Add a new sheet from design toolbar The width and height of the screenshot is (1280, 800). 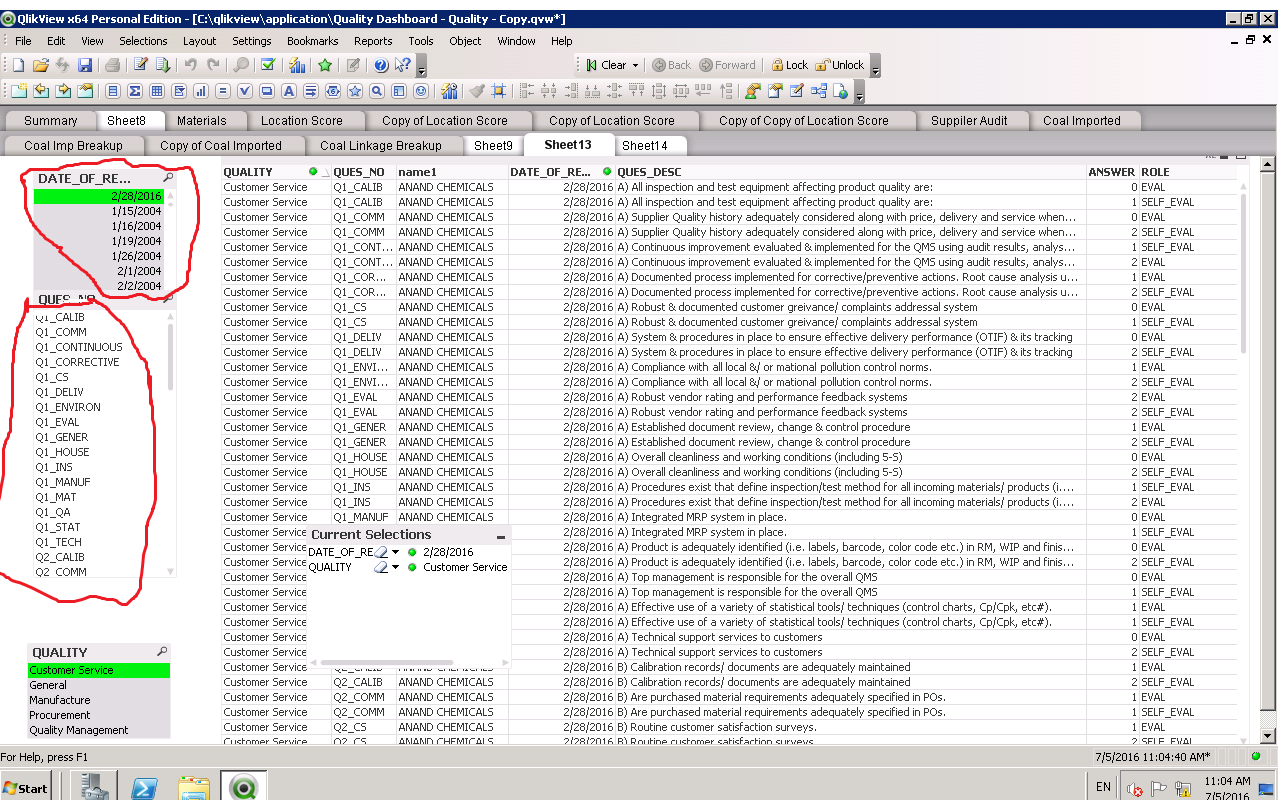click(18, 91)
